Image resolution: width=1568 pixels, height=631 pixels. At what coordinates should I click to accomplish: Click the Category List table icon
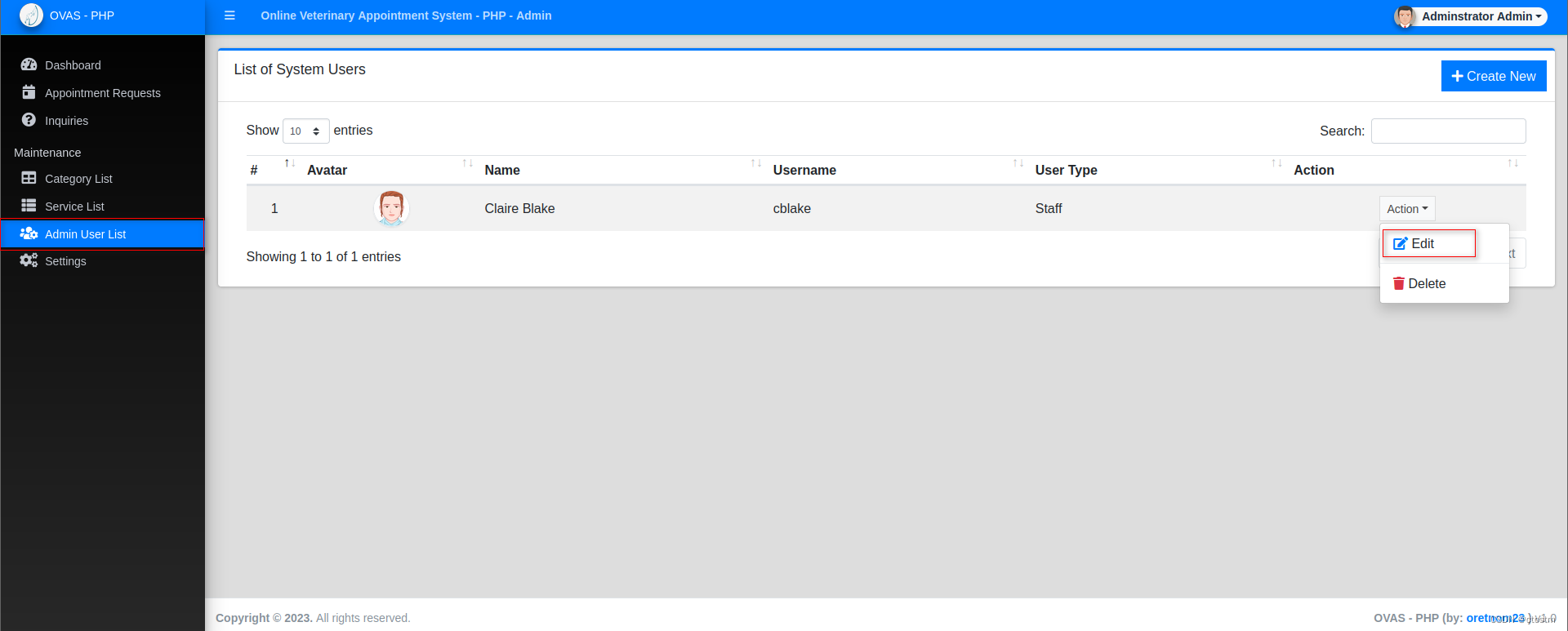(29, 178)
